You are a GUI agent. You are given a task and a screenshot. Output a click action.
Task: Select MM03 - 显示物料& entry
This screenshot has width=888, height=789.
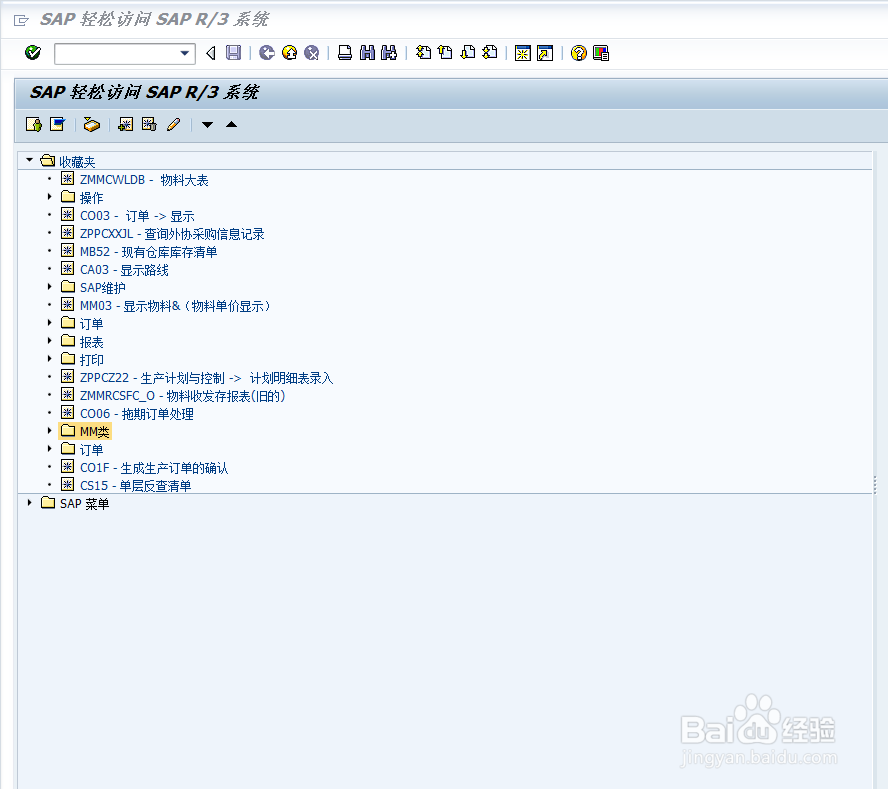[175, 306]
